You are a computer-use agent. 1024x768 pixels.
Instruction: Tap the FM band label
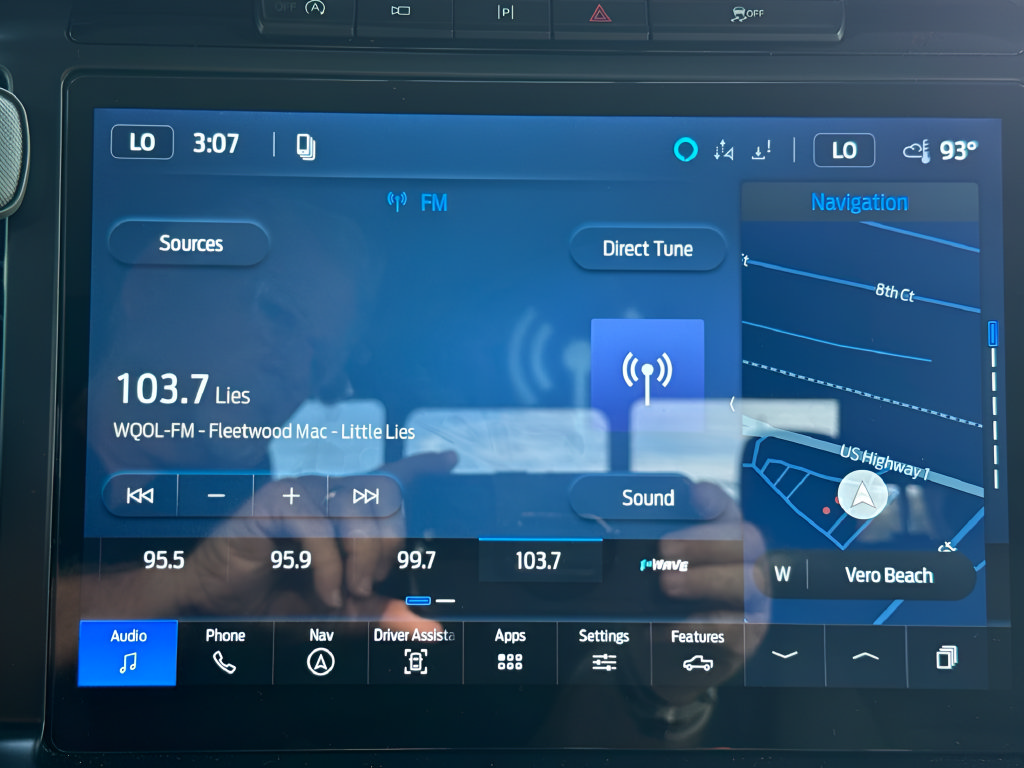(434, 203)
